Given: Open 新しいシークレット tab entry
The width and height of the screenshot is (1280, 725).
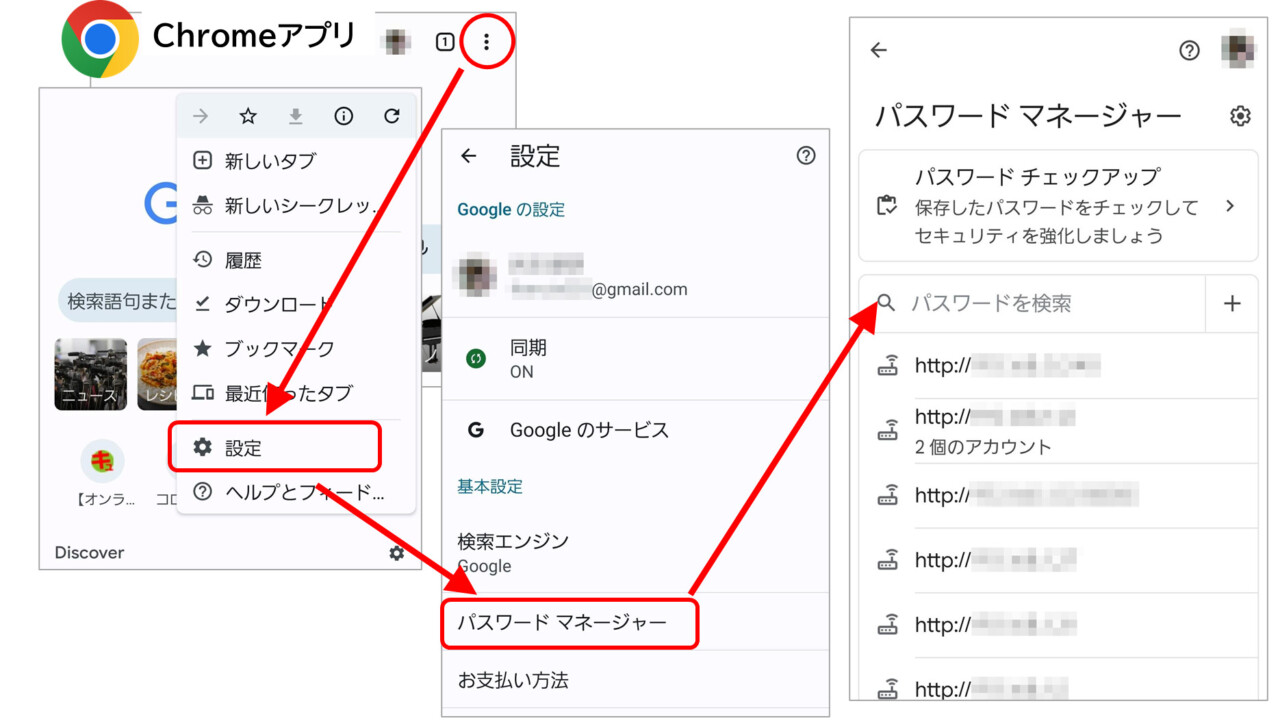Looking at the screenshot, I should tap(296, 206).
